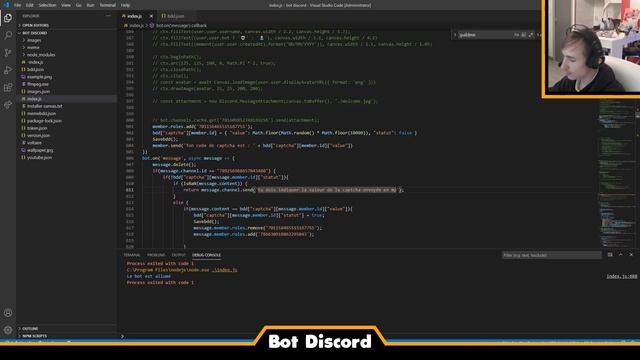Open the Search view in activity bar
Image resolution: width=640 pixels, height=360 pixels.
8,35
